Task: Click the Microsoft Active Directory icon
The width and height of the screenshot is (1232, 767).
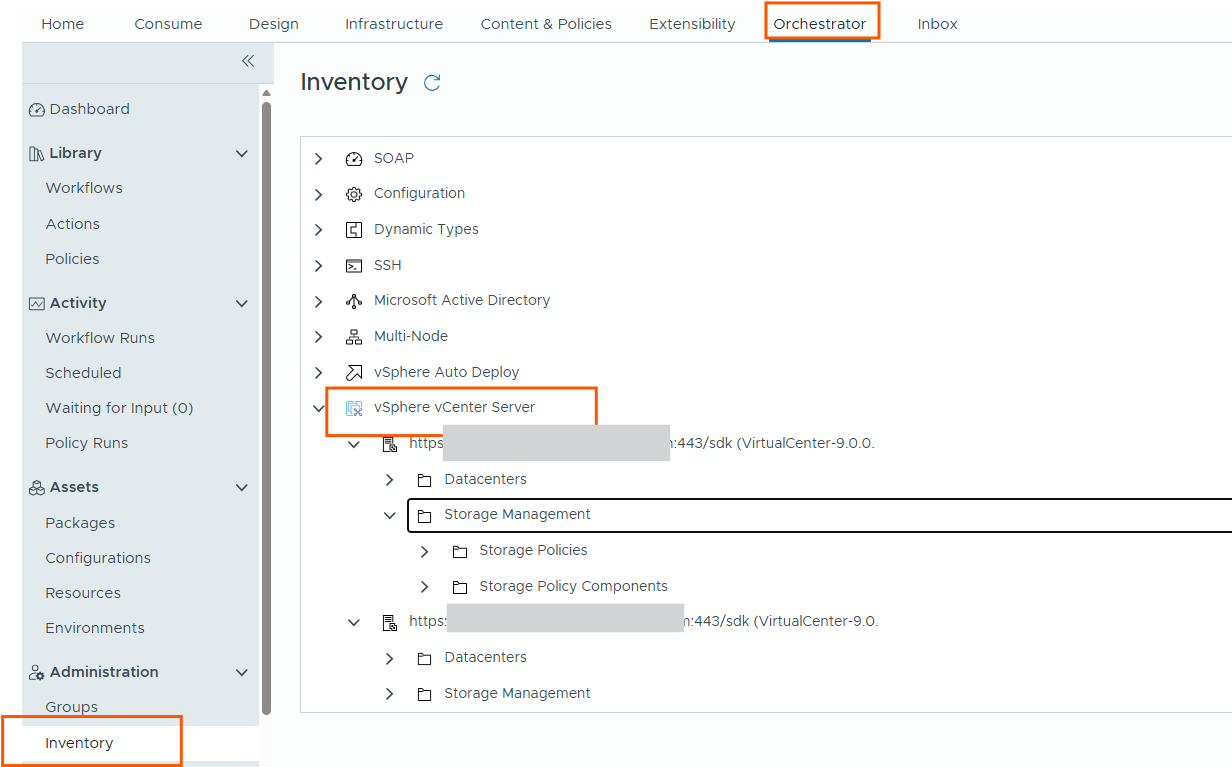Action: 353,301
